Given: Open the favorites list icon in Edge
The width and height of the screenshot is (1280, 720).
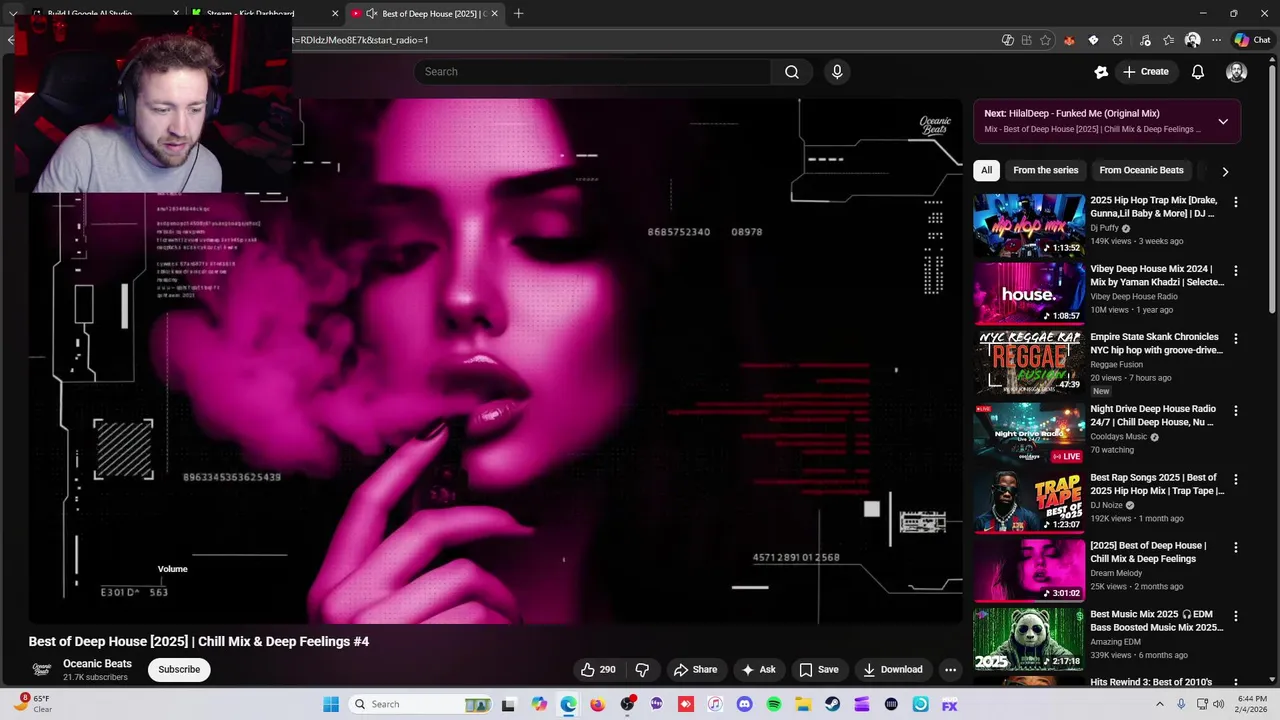Looking at the screenshot, I should pyautogui.click(x=1168, y=40).
